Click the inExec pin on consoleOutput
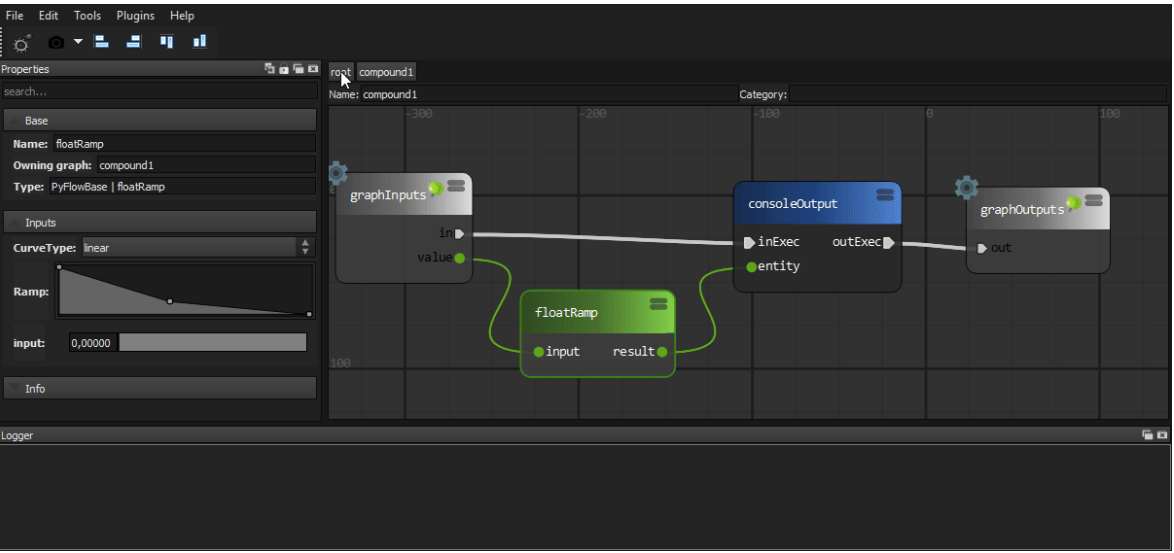1174x553 pixels. coord(749,242)
